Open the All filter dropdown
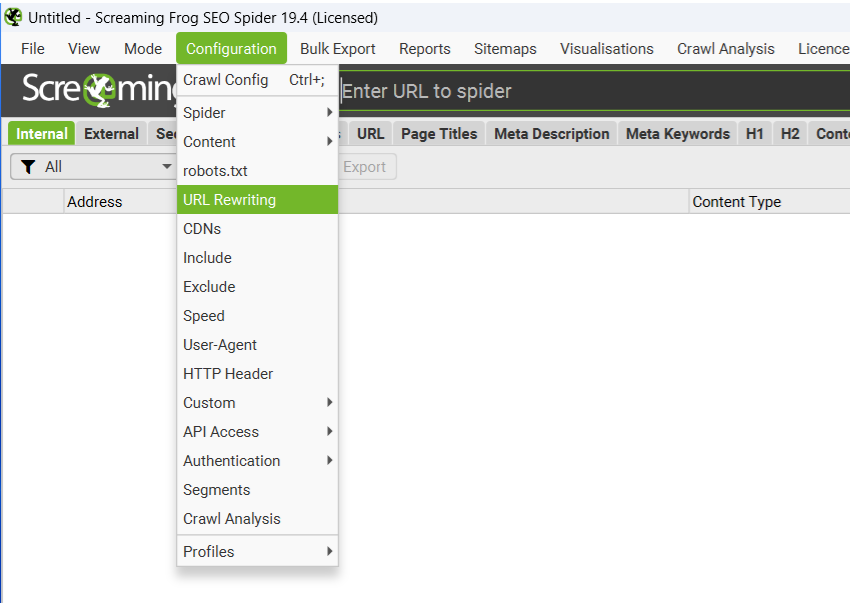The height and width of the screenshot is (603, 850). pos(93,166)
